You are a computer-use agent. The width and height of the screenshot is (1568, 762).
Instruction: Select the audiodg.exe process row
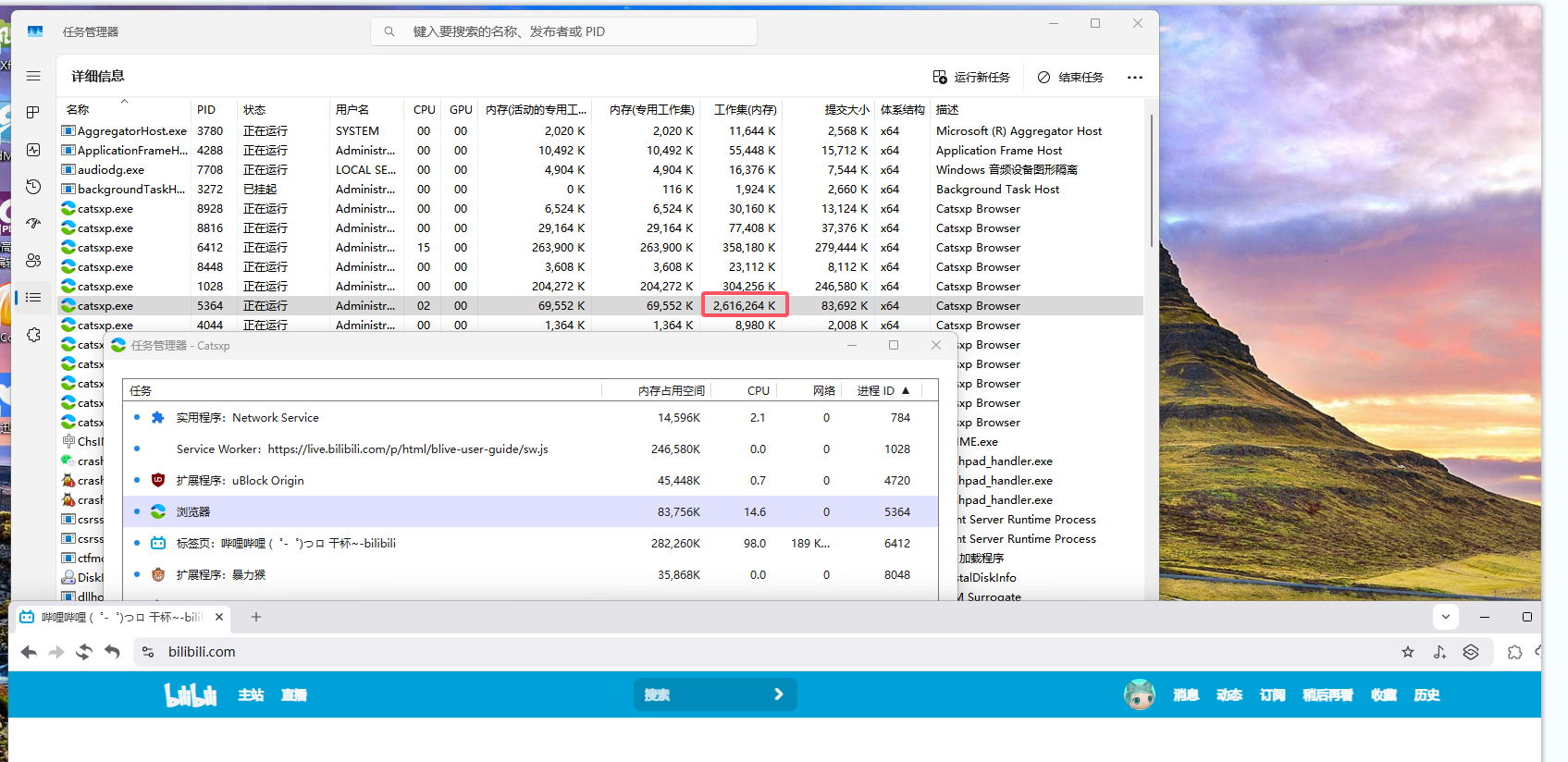coord(601,169)
